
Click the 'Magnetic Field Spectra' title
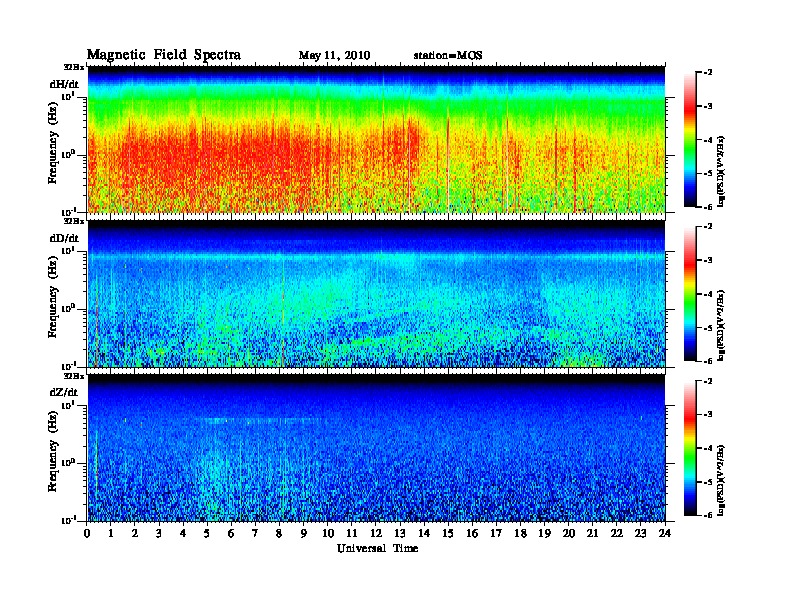pyautogui.click(x=164, y=55)
